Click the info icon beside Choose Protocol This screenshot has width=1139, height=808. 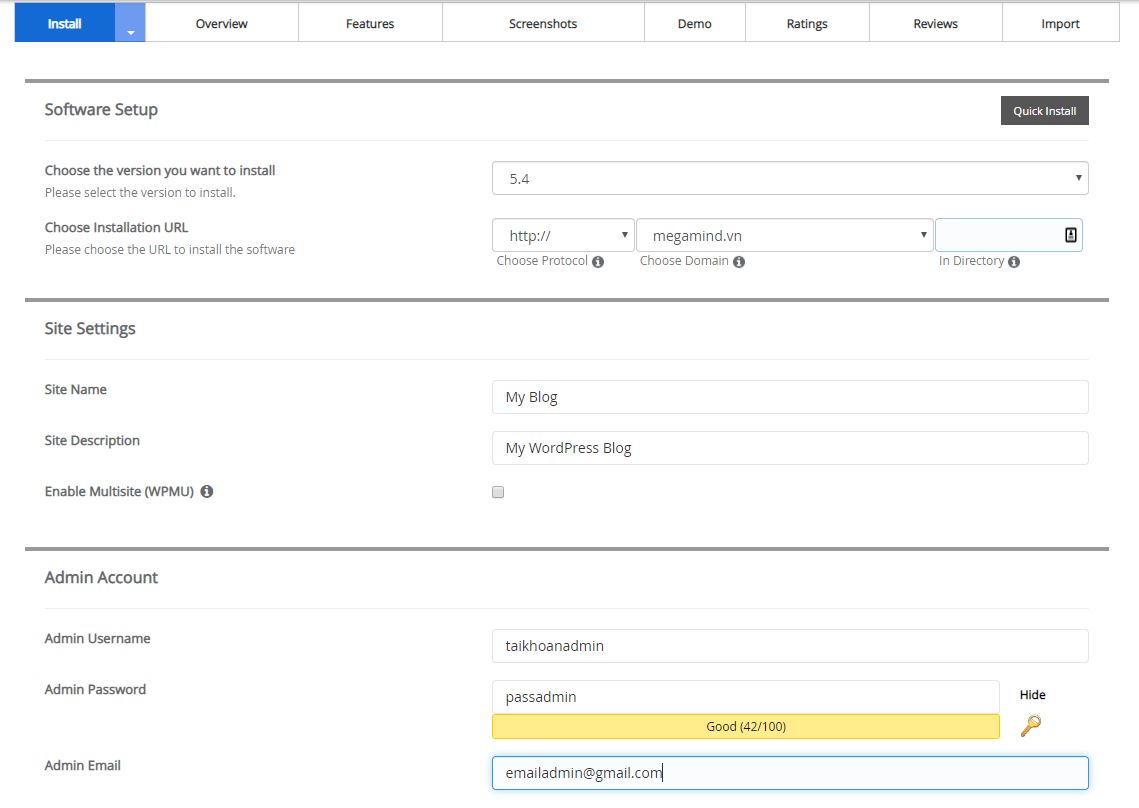(x=598, y=262)
